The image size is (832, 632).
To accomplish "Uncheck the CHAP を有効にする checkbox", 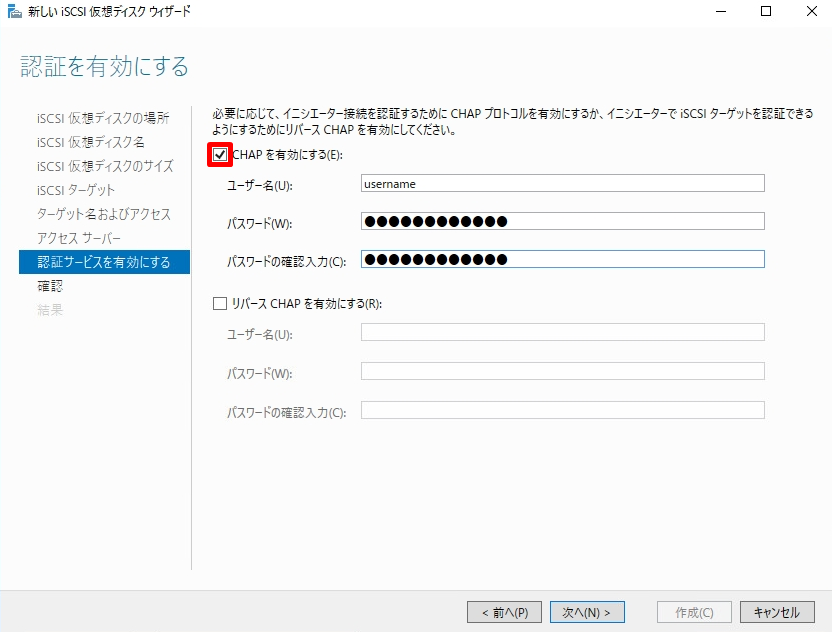I will [220, 154].
